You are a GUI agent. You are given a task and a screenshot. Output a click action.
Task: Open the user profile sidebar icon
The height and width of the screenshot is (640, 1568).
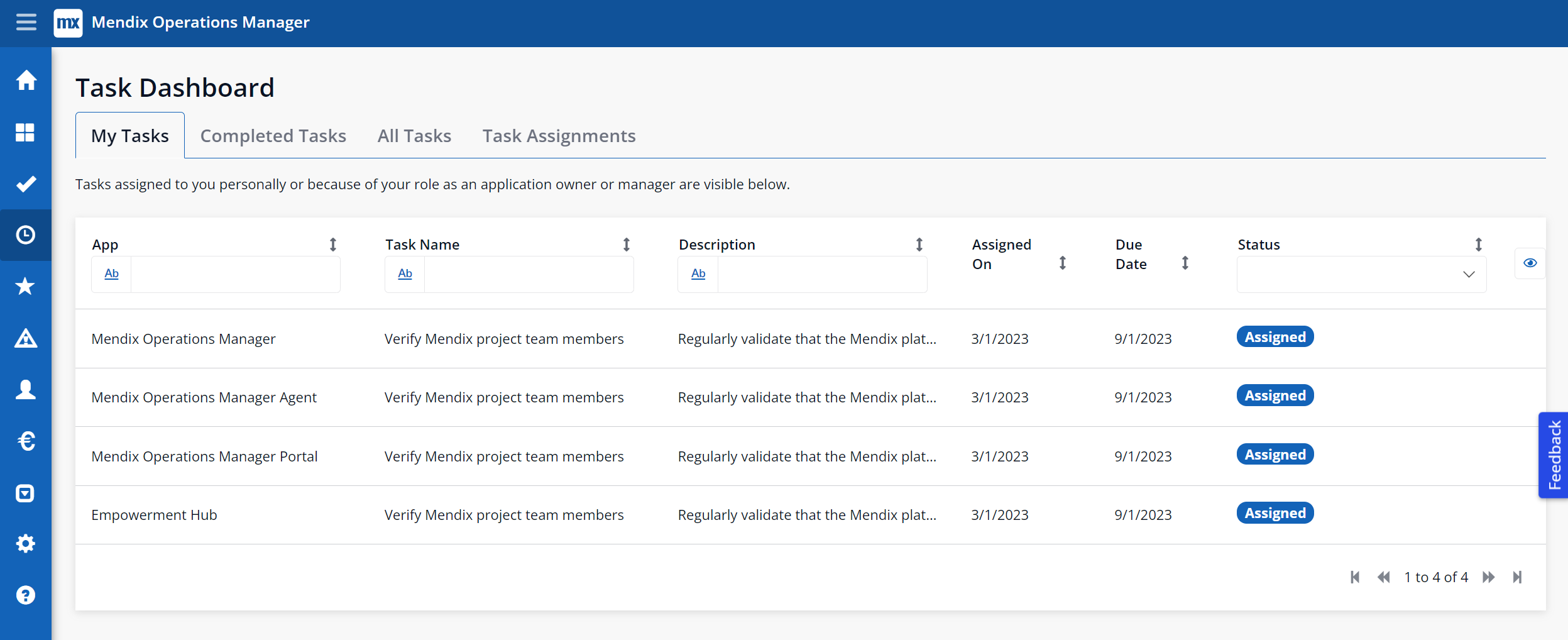[x=26, y=390]
